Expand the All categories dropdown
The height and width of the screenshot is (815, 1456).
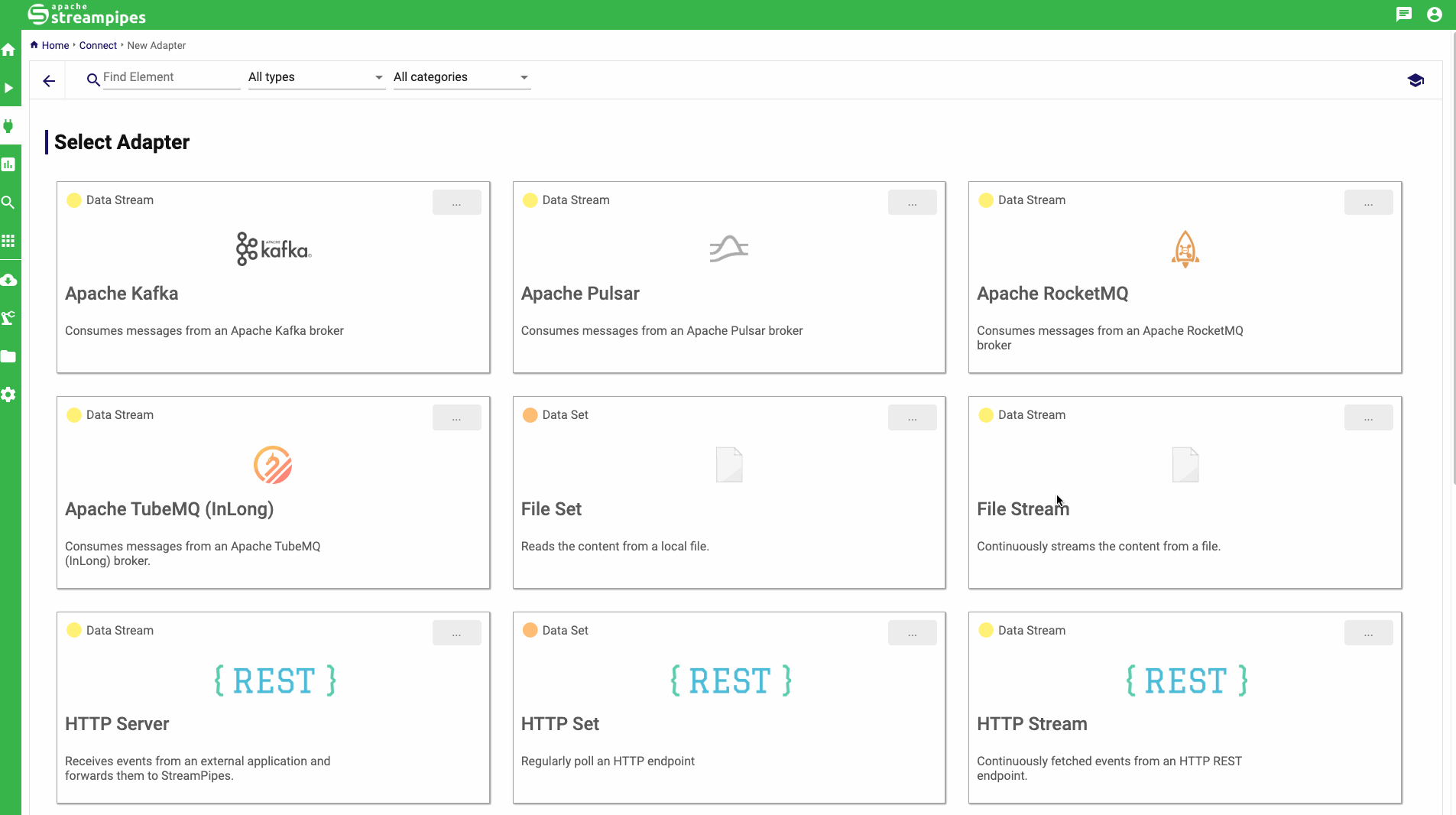[461, 77]
